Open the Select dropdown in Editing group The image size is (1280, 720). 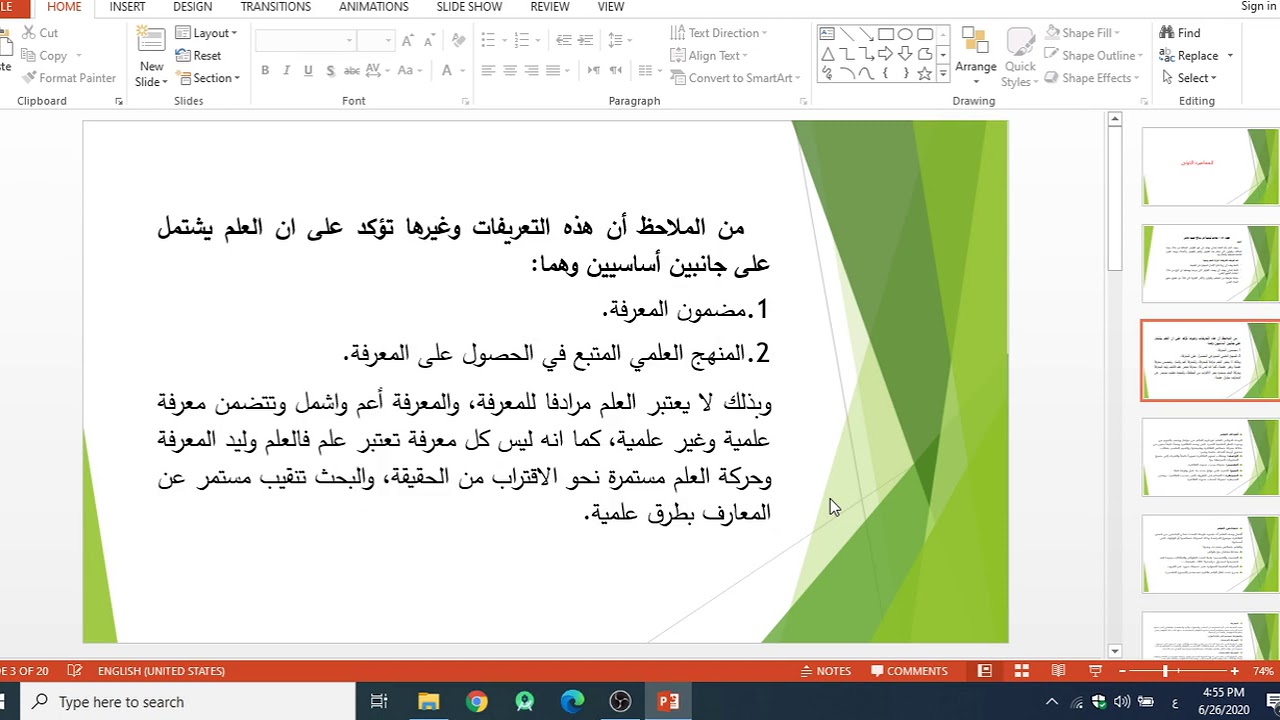click(1189, 78)
